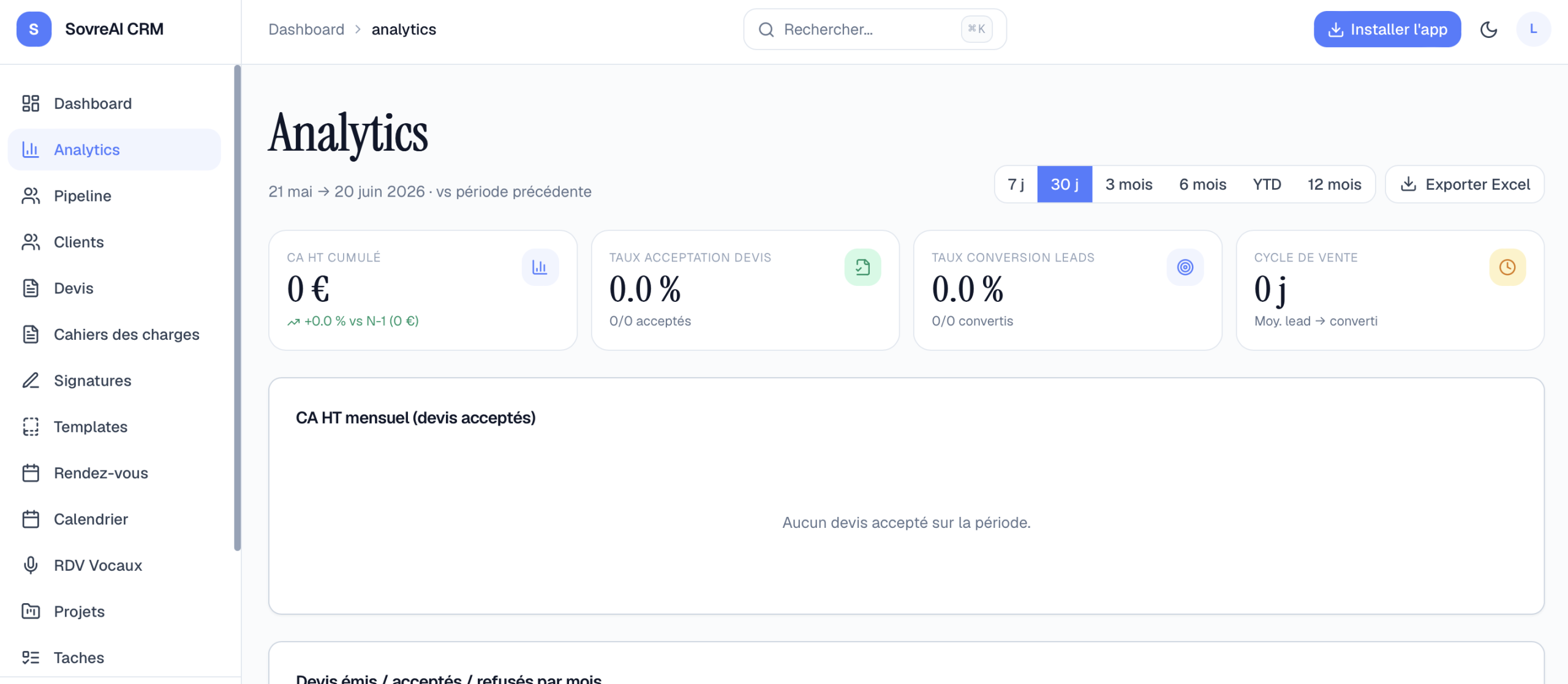Click "Aucun devis accepté sur la période." message
1568x684 pixels.
point(906,522)
